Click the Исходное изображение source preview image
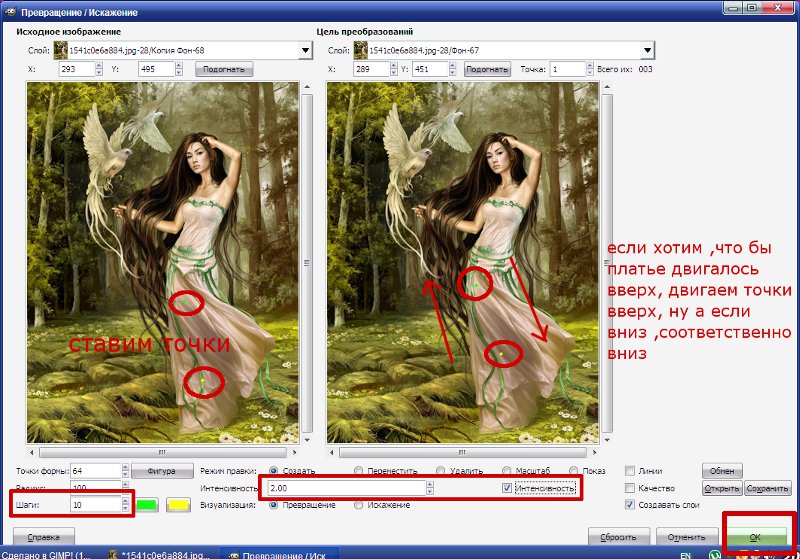Screen dimensions: 800x559 pyautogui.click(x=163, y=263)
